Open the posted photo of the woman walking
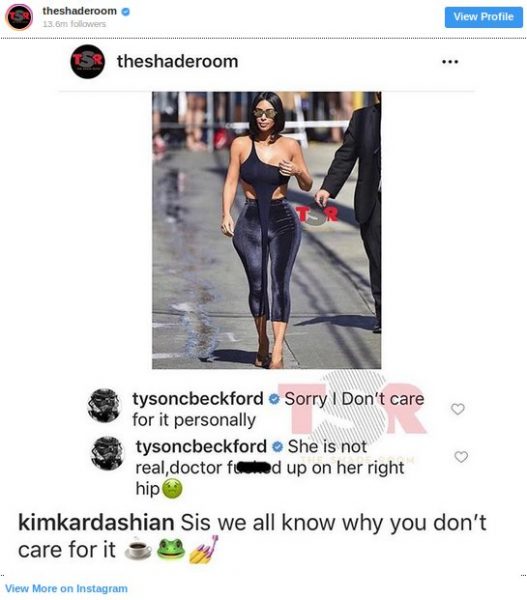 [x=266, y=230]
